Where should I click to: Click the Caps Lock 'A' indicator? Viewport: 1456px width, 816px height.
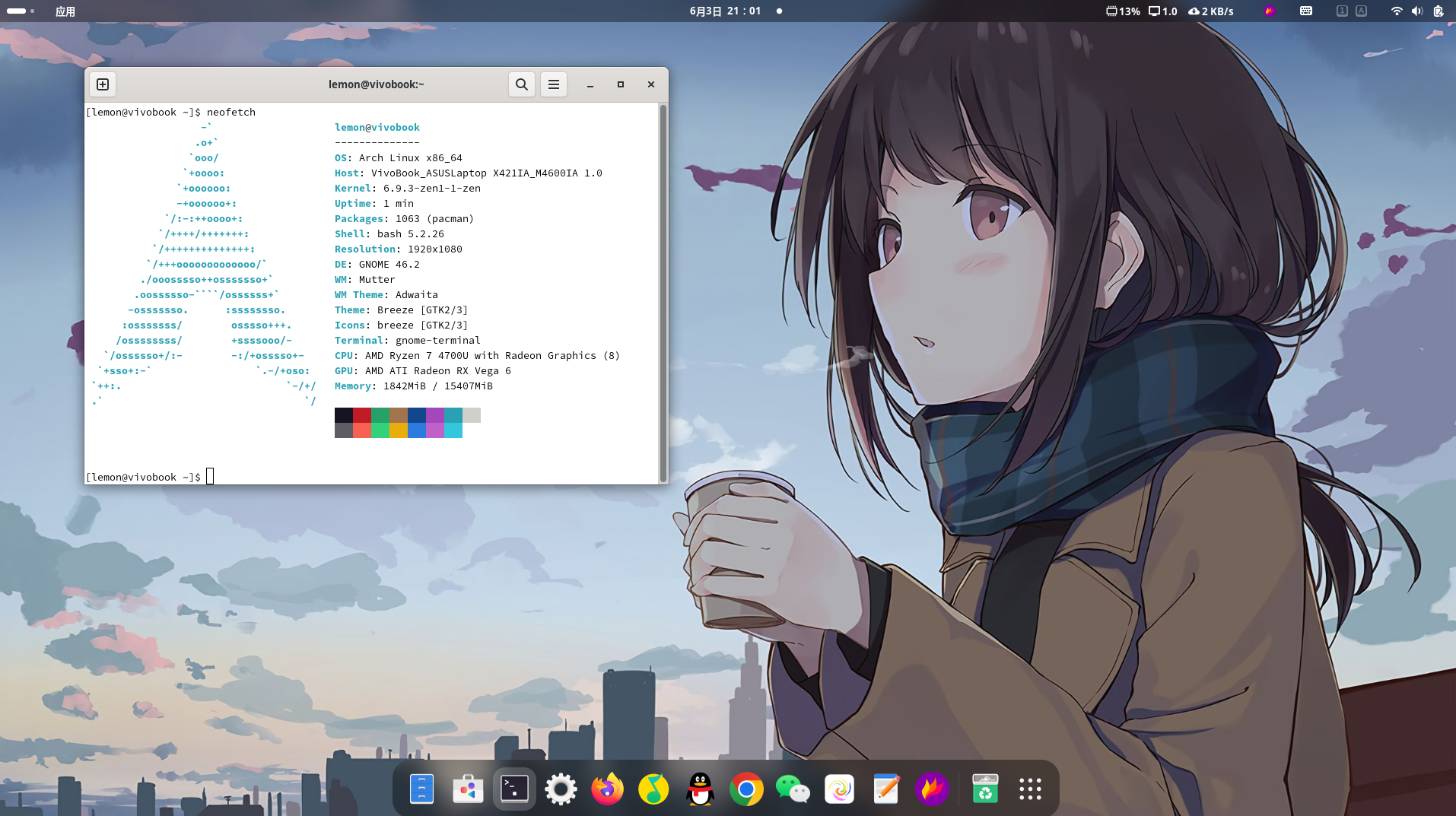click(x=1361, y=11)
